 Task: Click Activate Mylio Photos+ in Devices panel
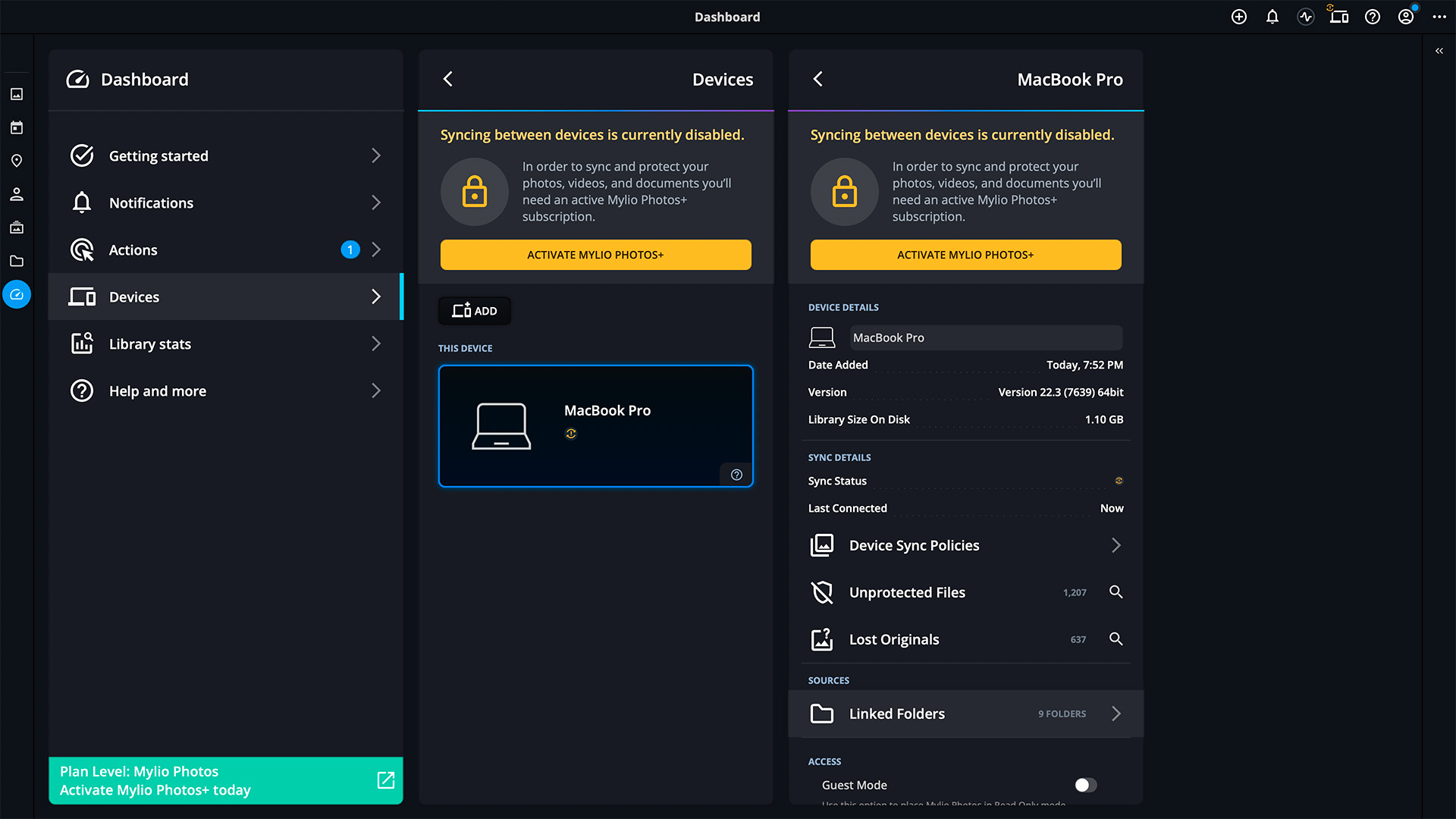(595, 255)
